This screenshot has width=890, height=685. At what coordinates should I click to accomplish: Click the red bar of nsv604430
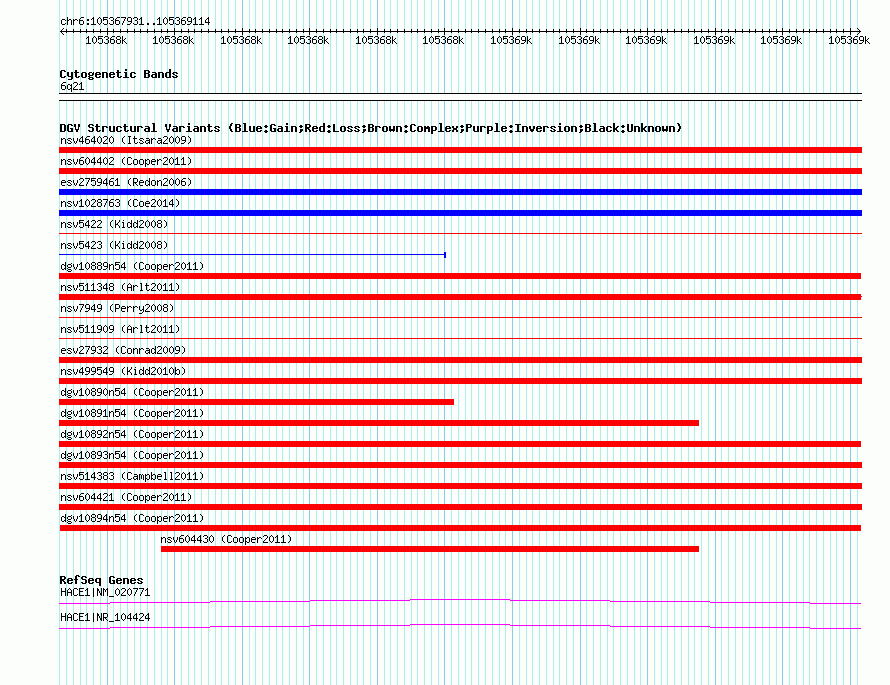coord(430,549)
